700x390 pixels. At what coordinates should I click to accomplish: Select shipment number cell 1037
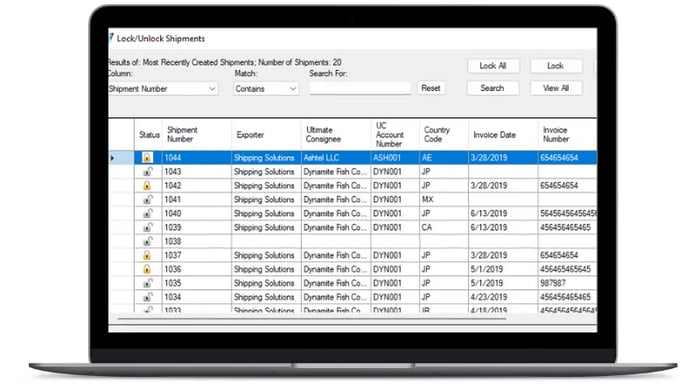(x=196, y=255)
